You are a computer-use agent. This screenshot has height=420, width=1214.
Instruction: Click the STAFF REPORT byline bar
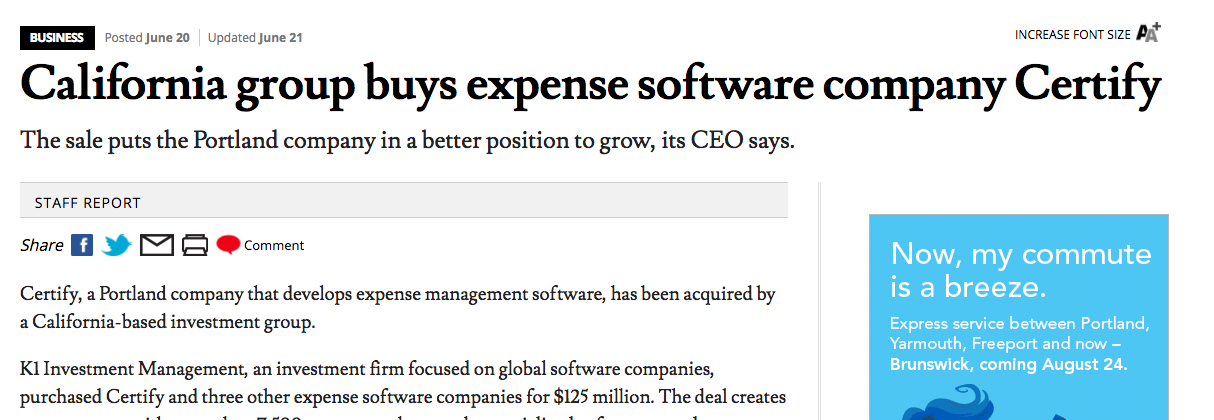[x=404, y=200]
